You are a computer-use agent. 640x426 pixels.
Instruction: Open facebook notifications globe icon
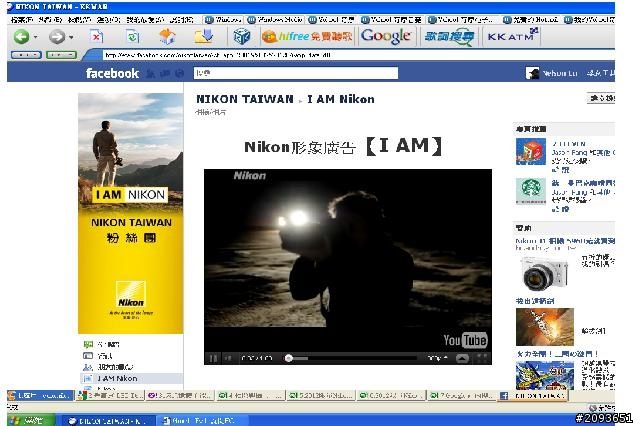[x=180, y=73]
